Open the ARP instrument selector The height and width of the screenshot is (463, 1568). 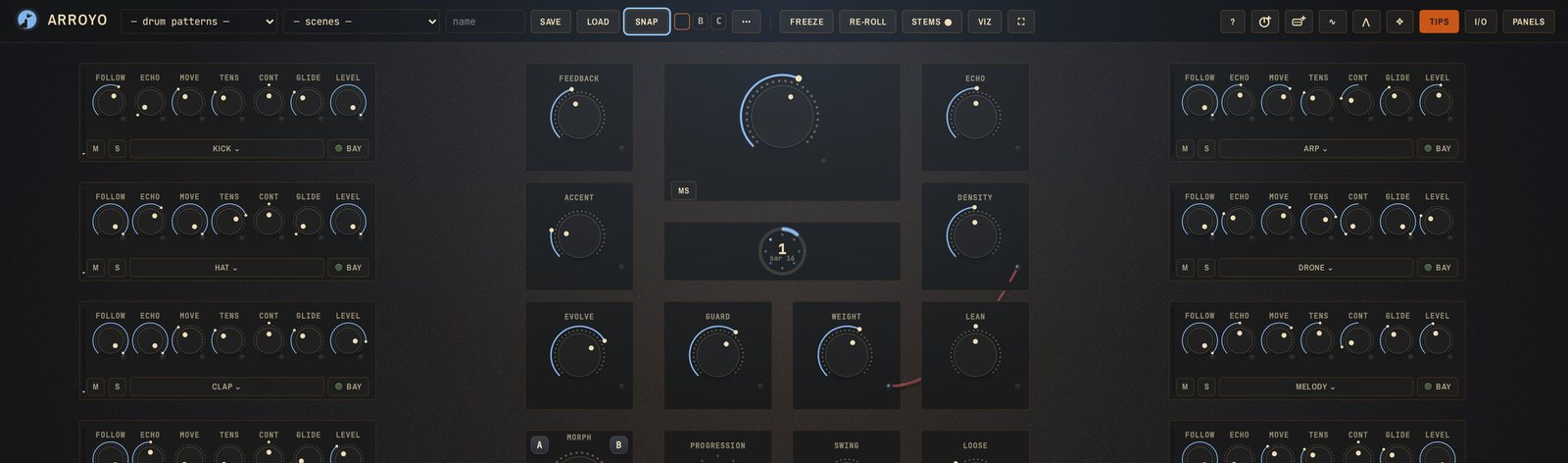coord(1316,149)
